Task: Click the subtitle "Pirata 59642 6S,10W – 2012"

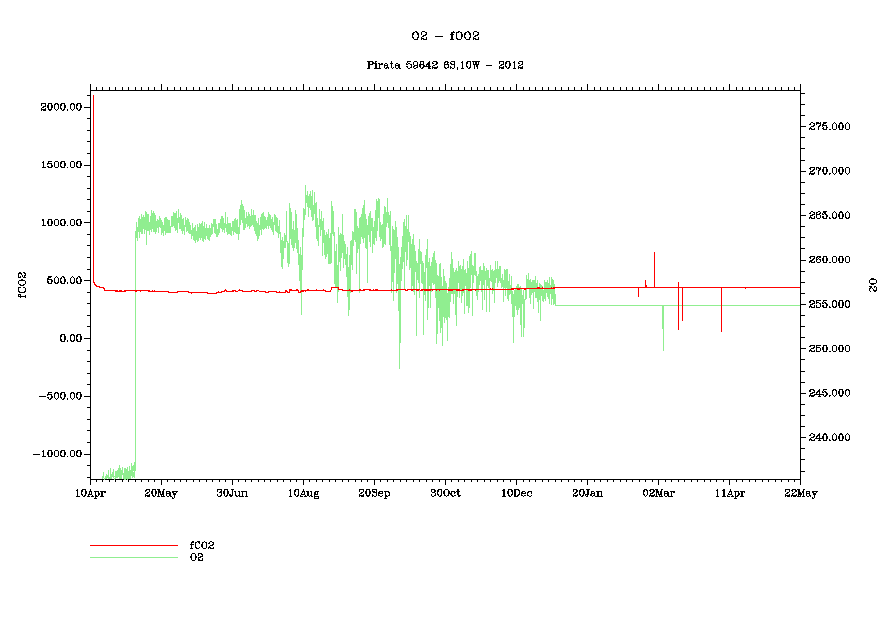Action: tap(446, 65)
